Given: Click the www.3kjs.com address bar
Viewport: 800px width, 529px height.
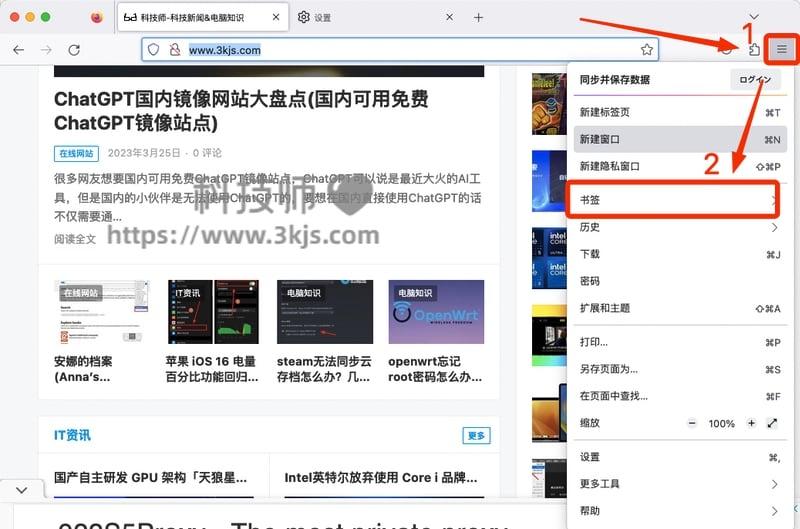Looking at the screenshot, I should click(399, 49).
